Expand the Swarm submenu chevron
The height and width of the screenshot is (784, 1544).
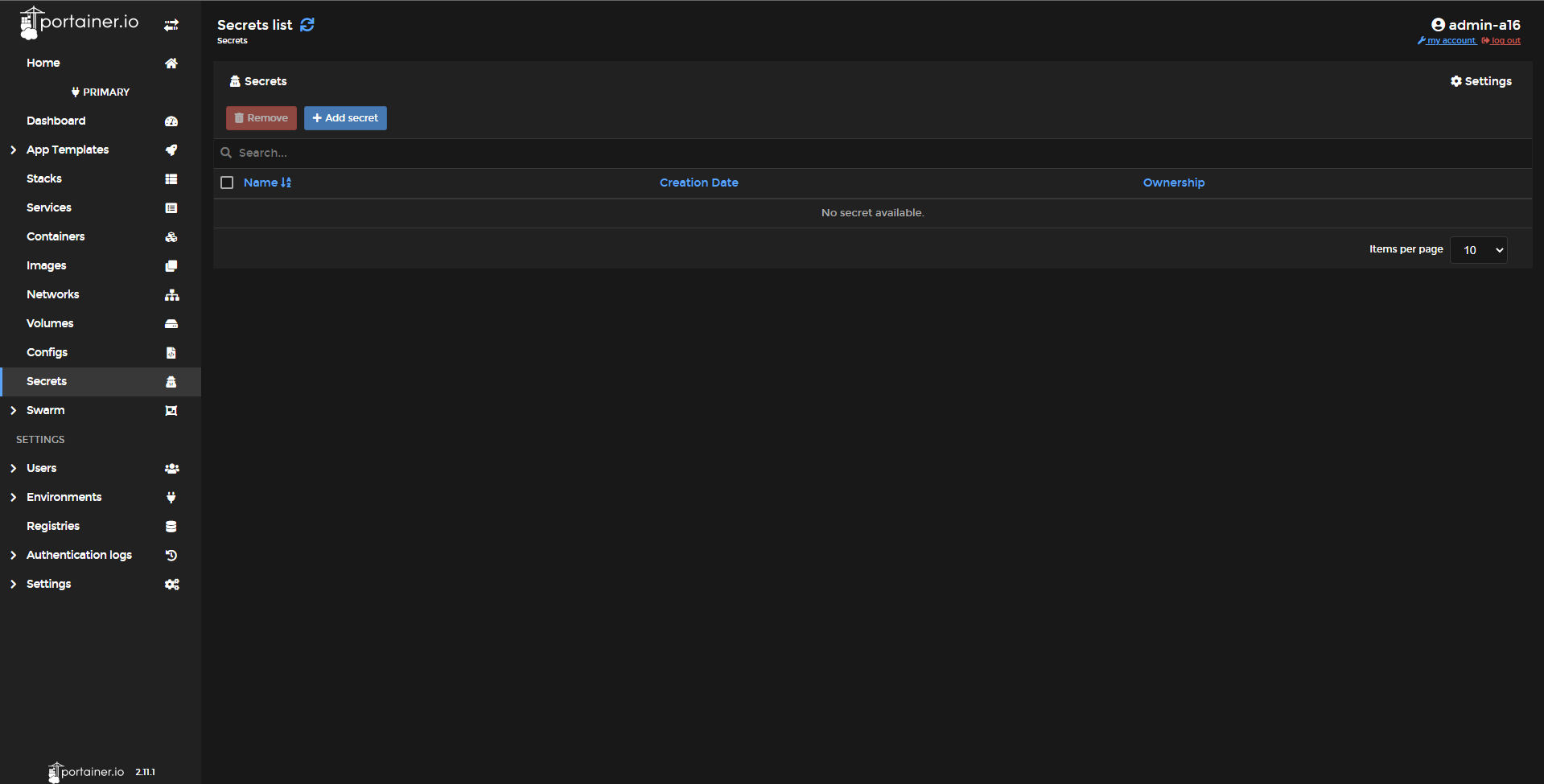(x=13, y=411)
